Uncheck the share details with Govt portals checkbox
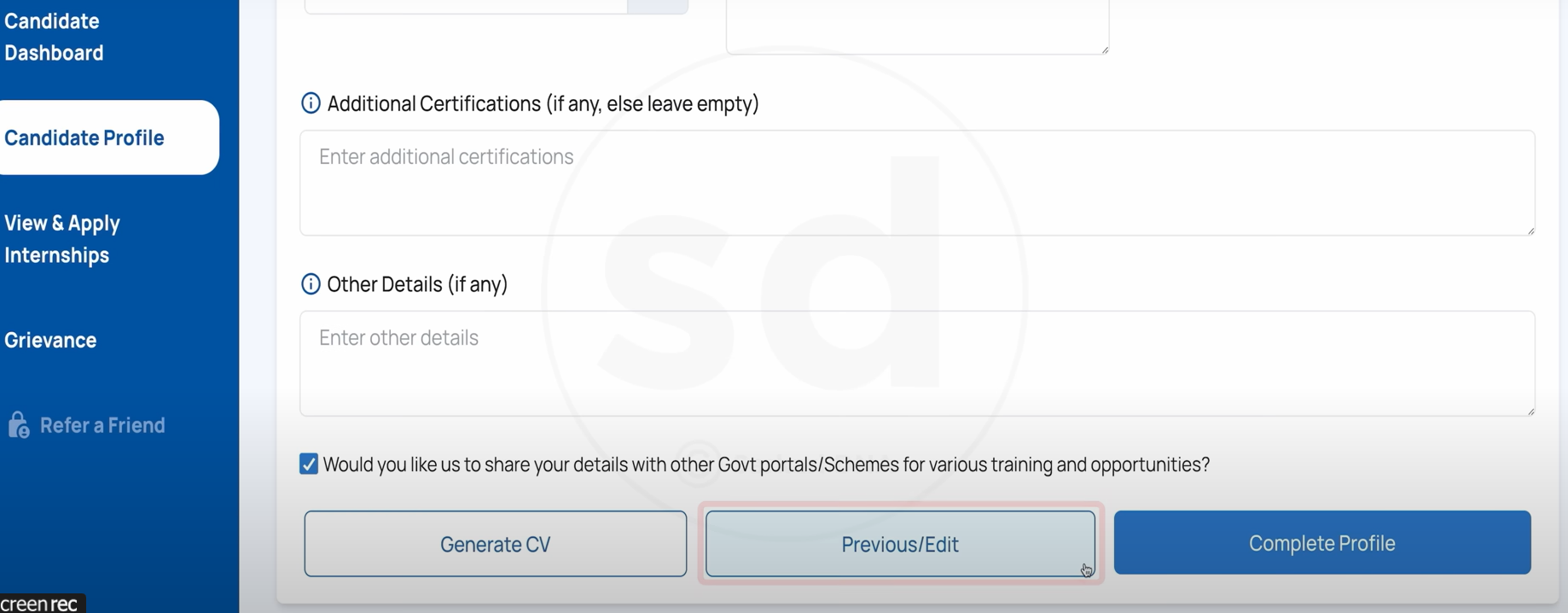This screenshot has height=613, width=1568. point(309,464)
